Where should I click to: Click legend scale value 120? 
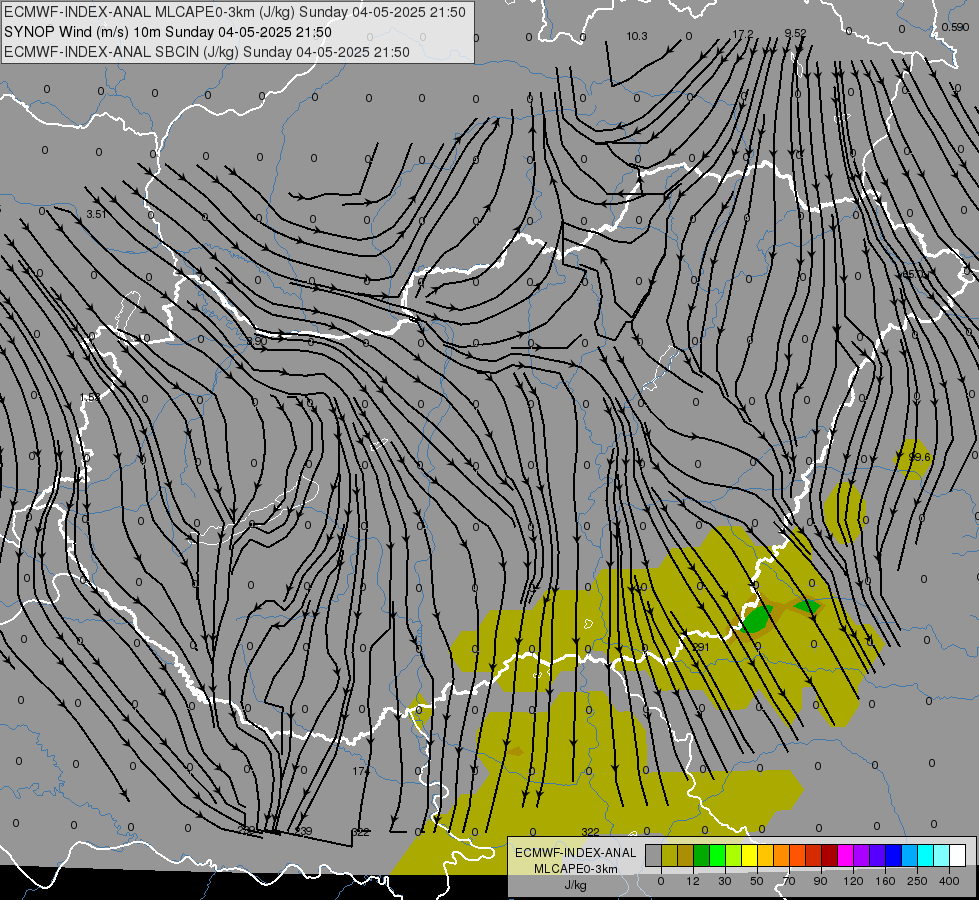point(853,881)
